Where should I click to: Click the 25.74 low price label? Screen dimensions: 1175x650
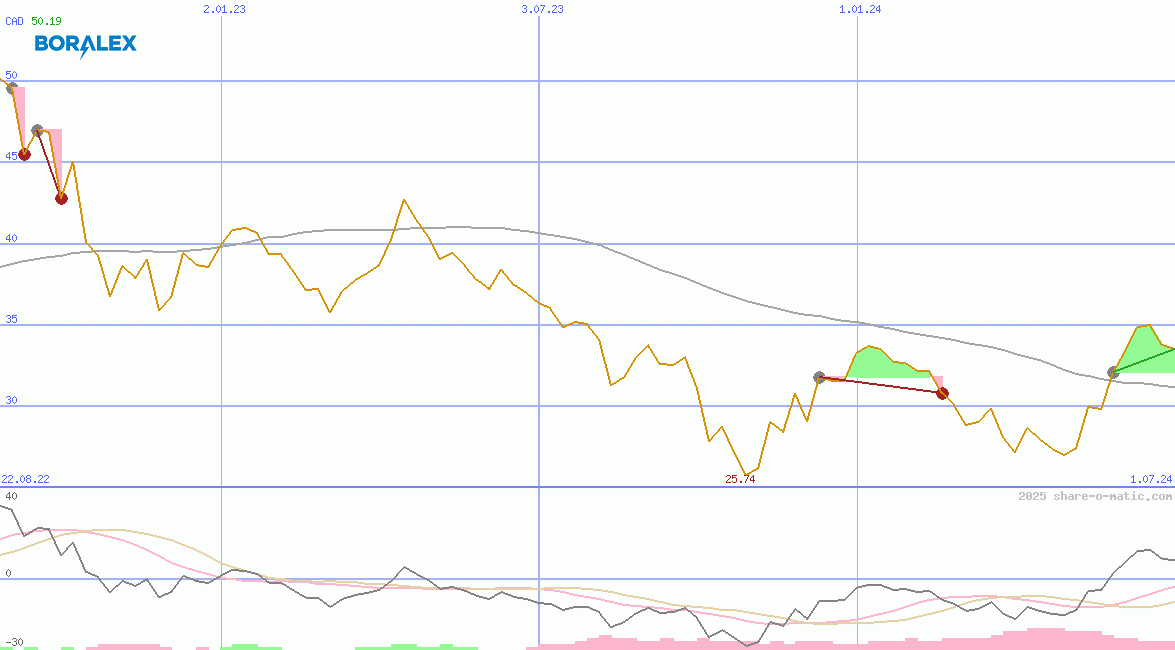pyautogui.click(x=740, y=480)
